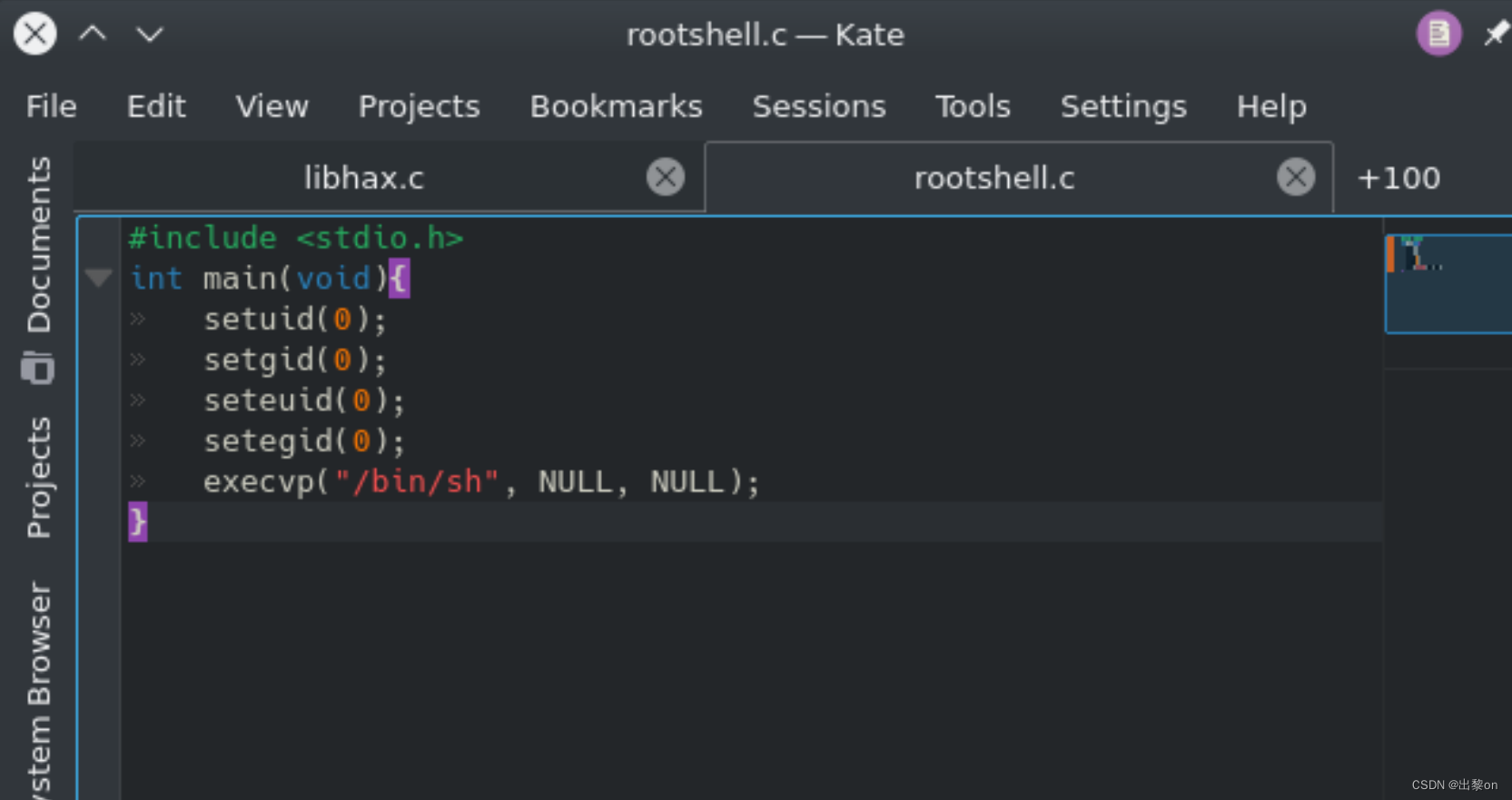Show the +100 hidden tabs list
Viewport: 1512px width, 800px height.
tap(1398, 178)
